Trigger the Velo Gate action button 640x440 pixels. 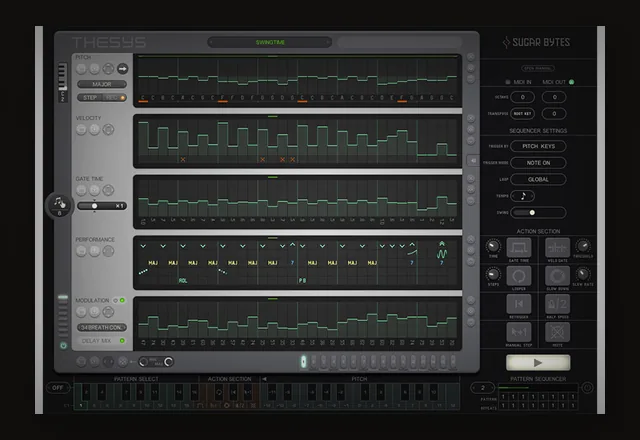click(557, 247)
